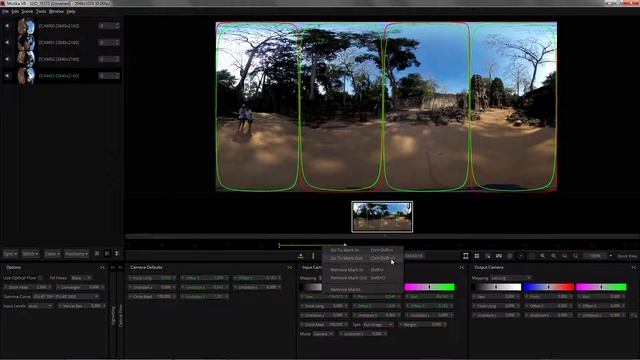The width and height of the screenshot is (640, 360).
Task: Toggle the arrow icon beside ZCAM00
Action: [x=7, y=26]
